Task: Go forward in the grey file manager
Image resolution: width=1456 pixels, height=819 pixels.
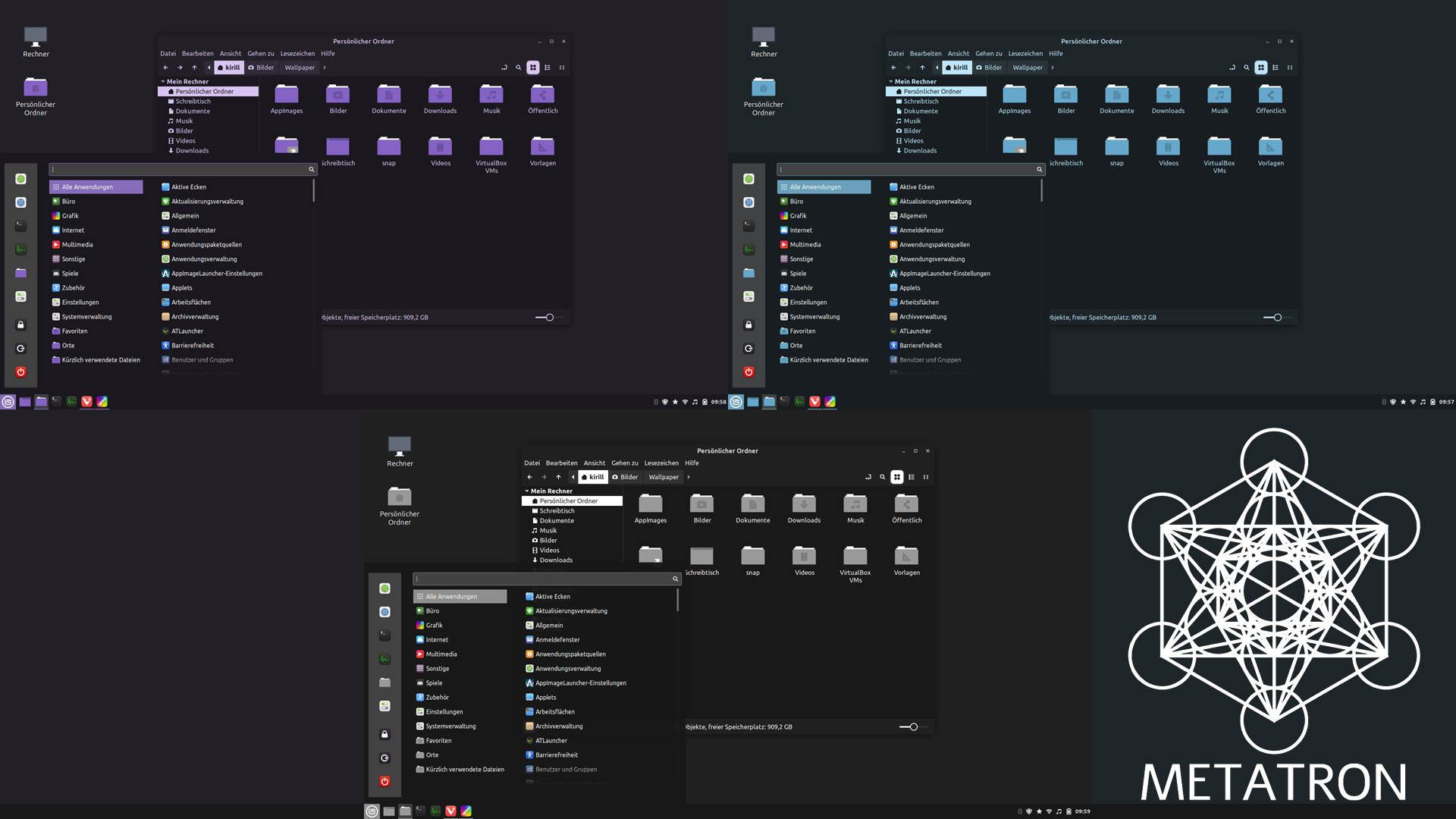Action: (x=544, y=477)
